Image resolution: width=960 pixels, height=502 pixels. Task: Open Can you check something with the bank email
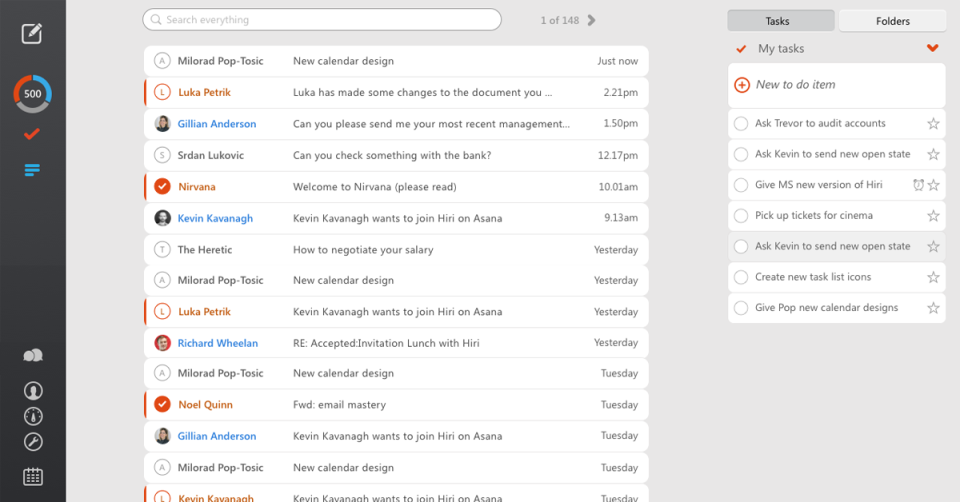[x=396, y=155]
